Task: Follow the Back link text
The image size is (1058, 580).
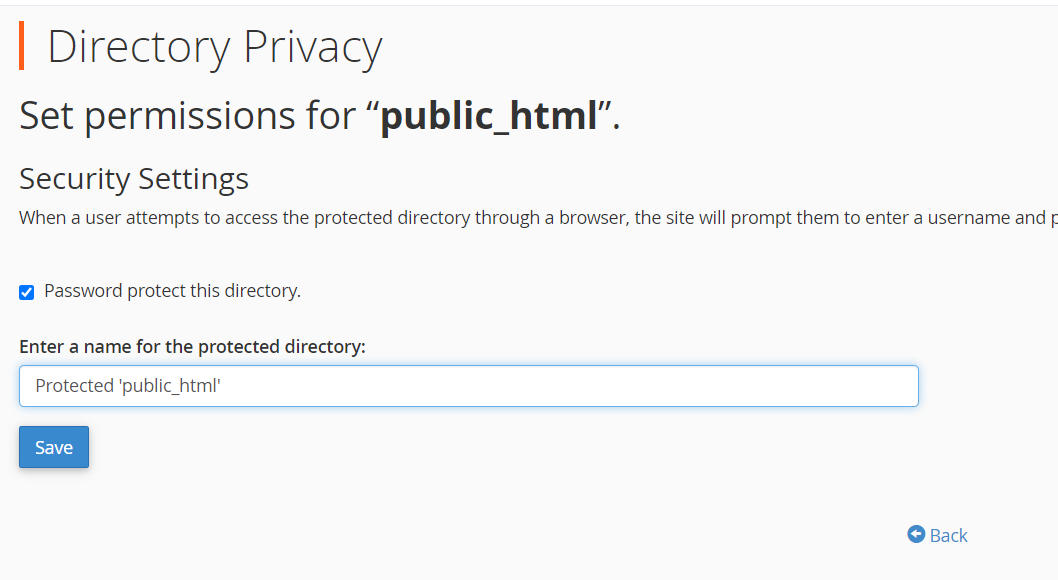Action: 948,535
